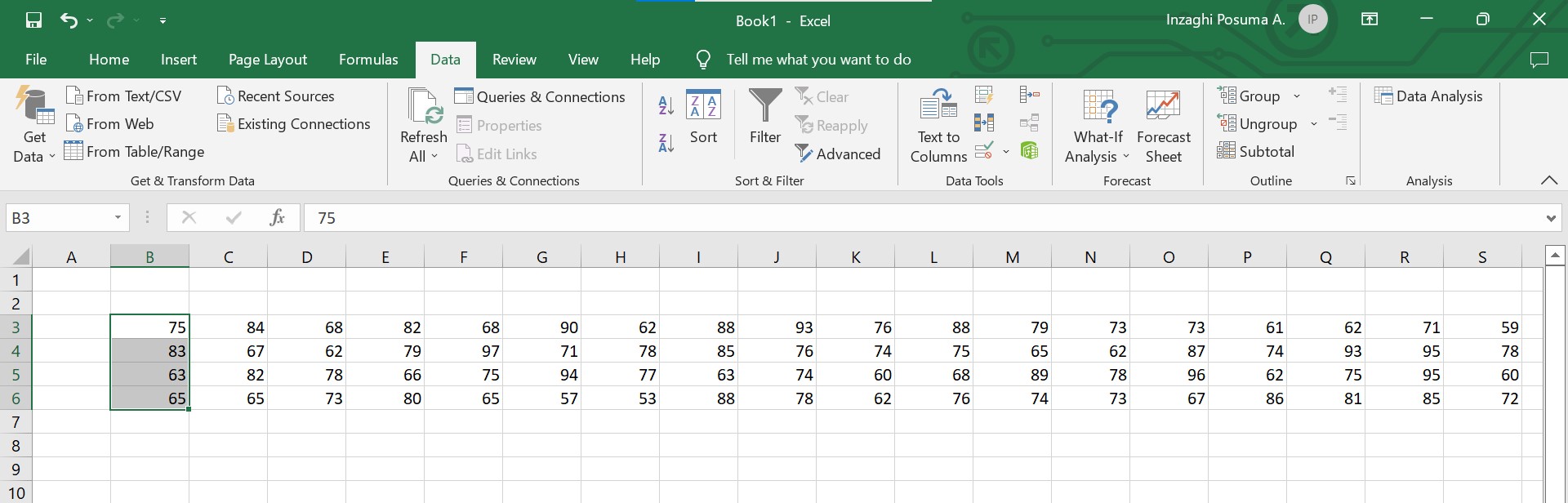Viewport: 1568px width, 503px height.
Task: Switch to the Formulas tab
Action: [x=368, y=60]
